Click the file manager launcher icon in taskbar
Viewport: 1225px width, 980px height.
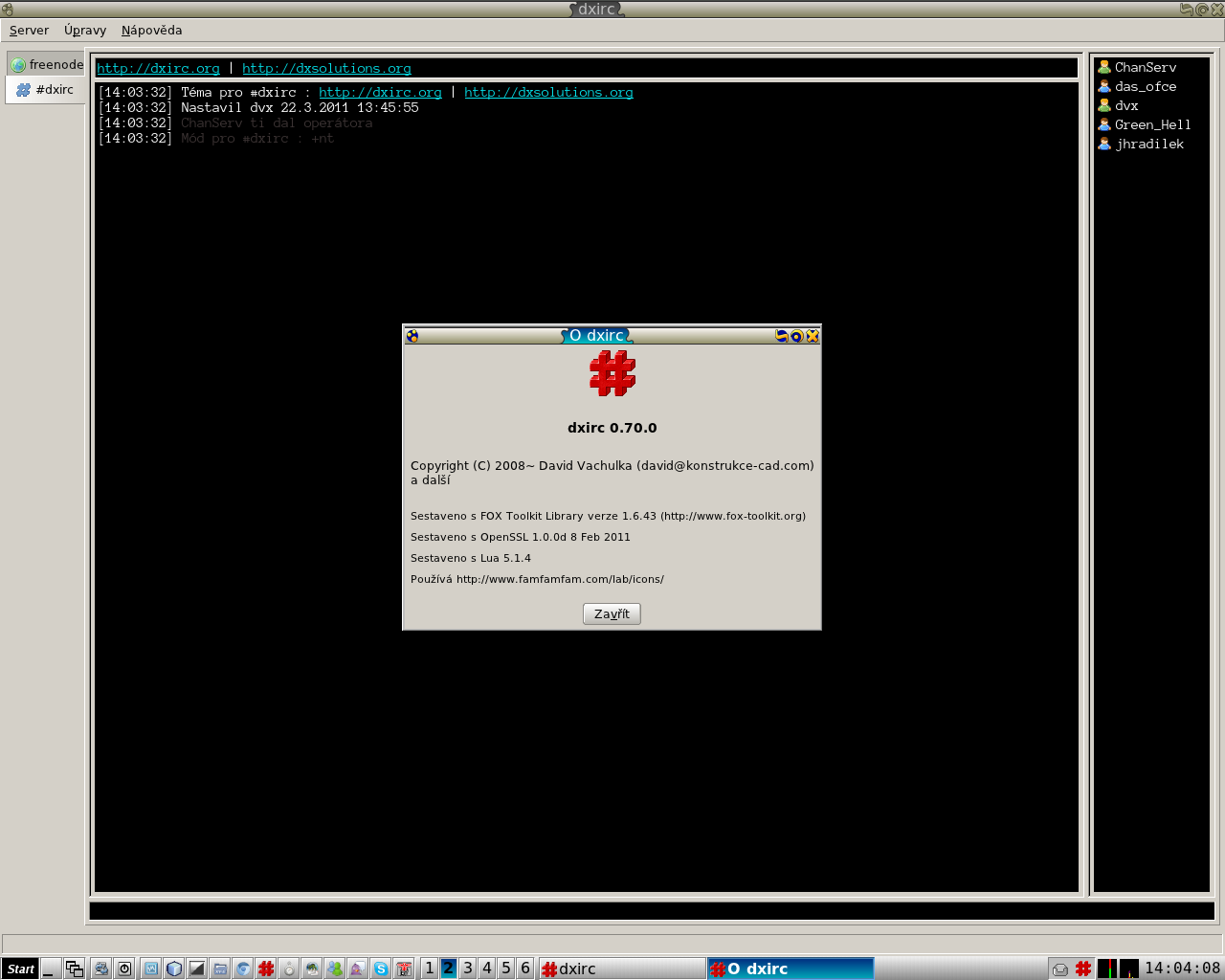click(220, 969)
